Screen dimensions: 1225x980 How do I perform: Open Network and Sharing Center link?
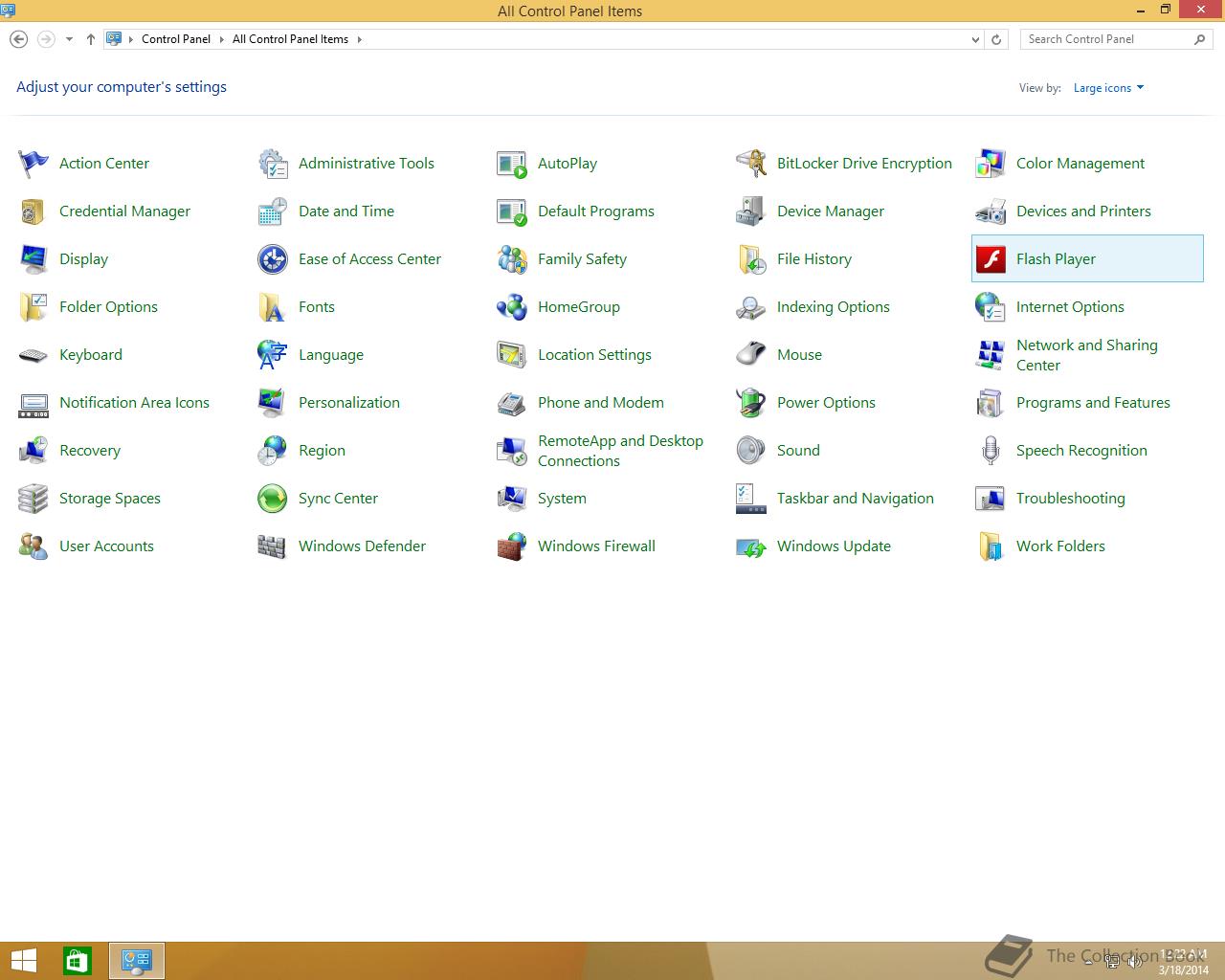click(x=1087, y=355)
